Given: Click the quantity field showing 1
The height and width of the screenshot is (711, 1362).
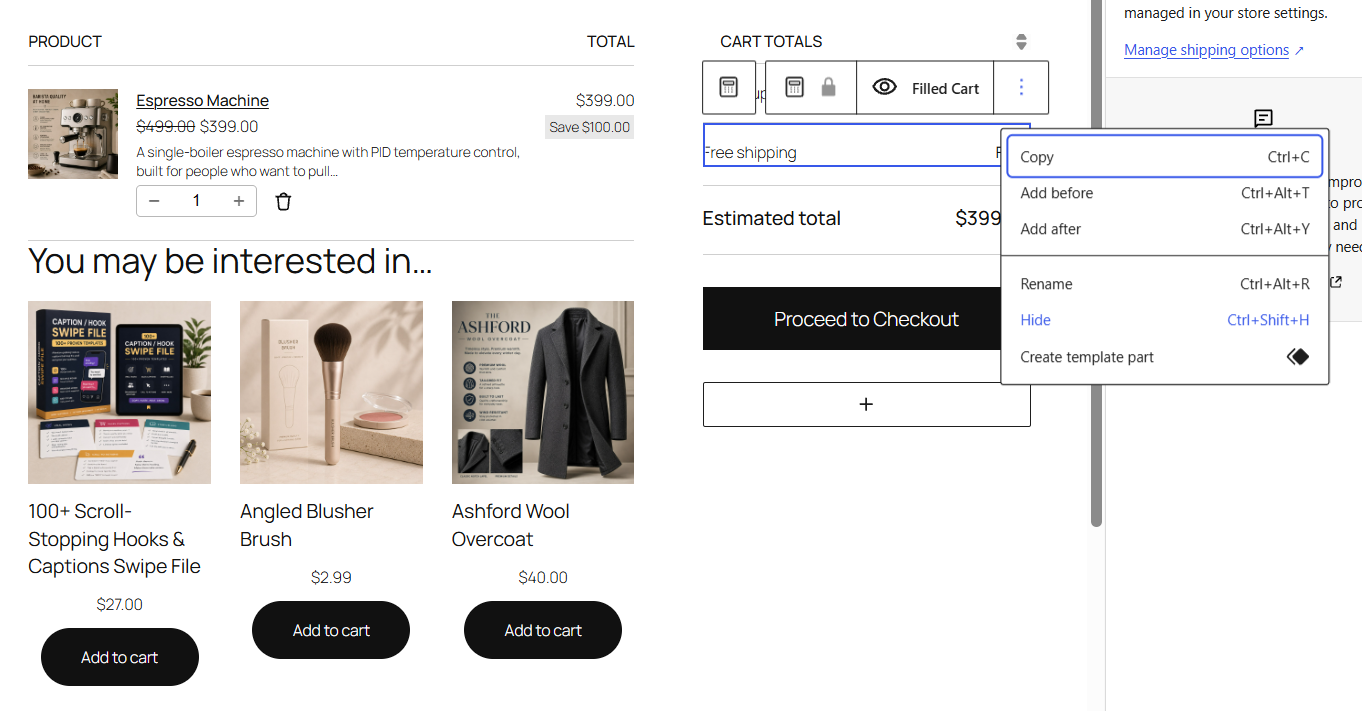Looking at the screenshot, I should click(196, 201).
